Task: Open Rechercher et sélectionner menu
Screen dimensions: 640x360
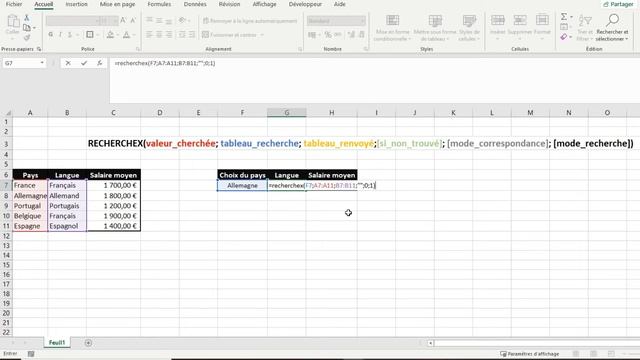Action: [x=612, y=28]
